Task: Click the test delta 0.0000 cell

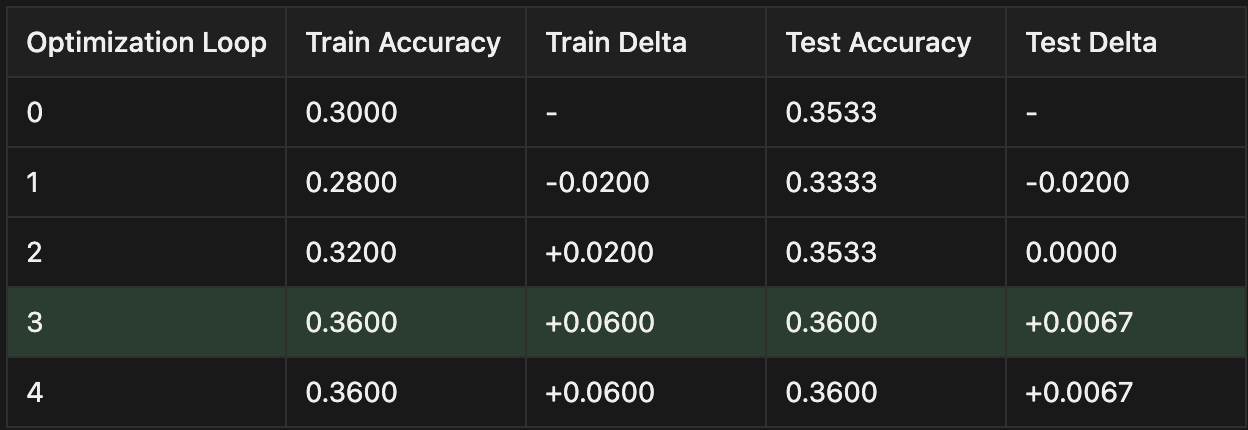Action: pos(1071,252)
